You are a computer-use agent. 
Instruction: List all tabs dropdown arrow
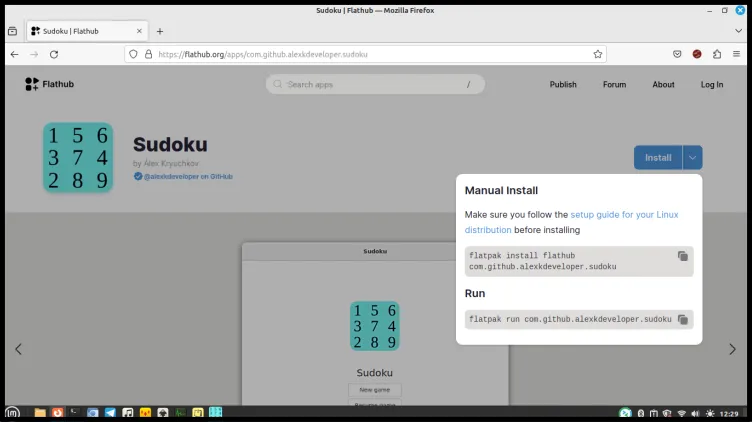point(738,31)
